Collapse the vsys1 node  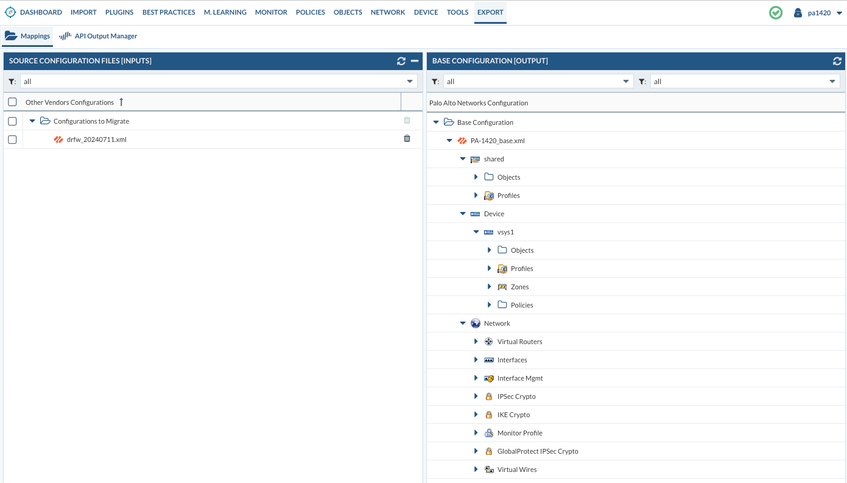(476, 232)
